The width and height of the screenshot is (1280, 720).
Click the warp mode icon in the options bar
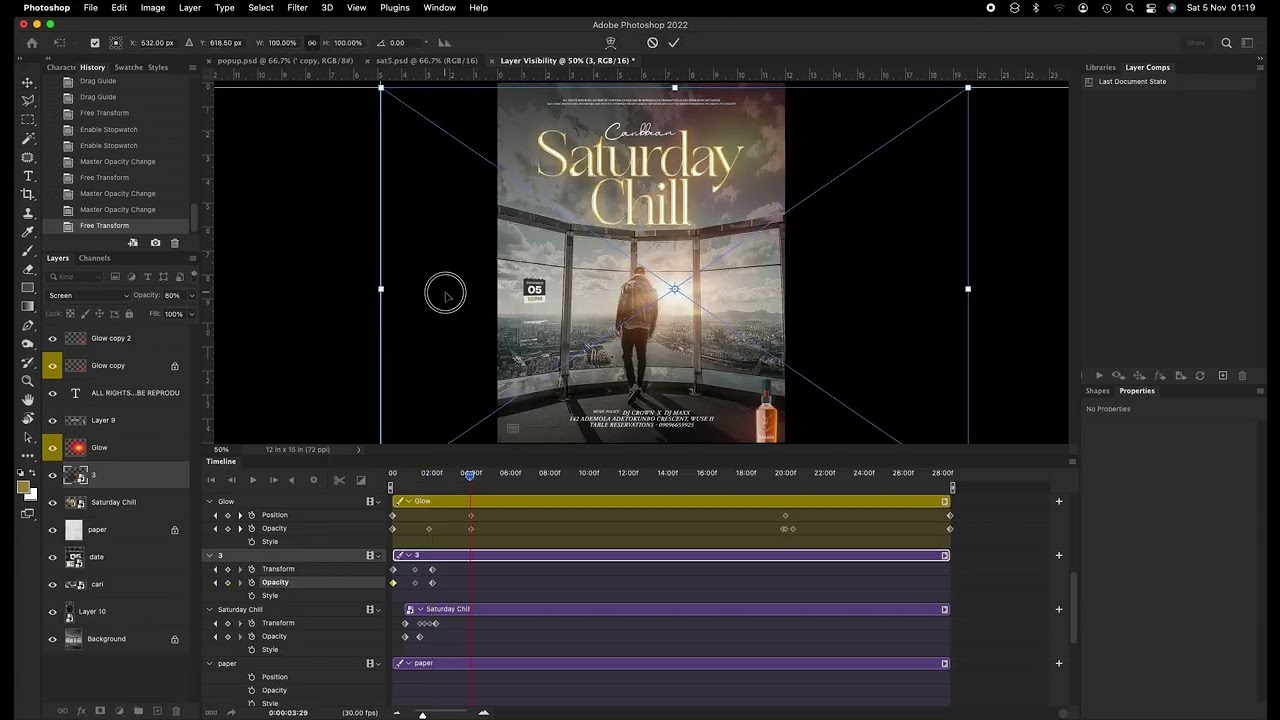[x=610, y=43]
